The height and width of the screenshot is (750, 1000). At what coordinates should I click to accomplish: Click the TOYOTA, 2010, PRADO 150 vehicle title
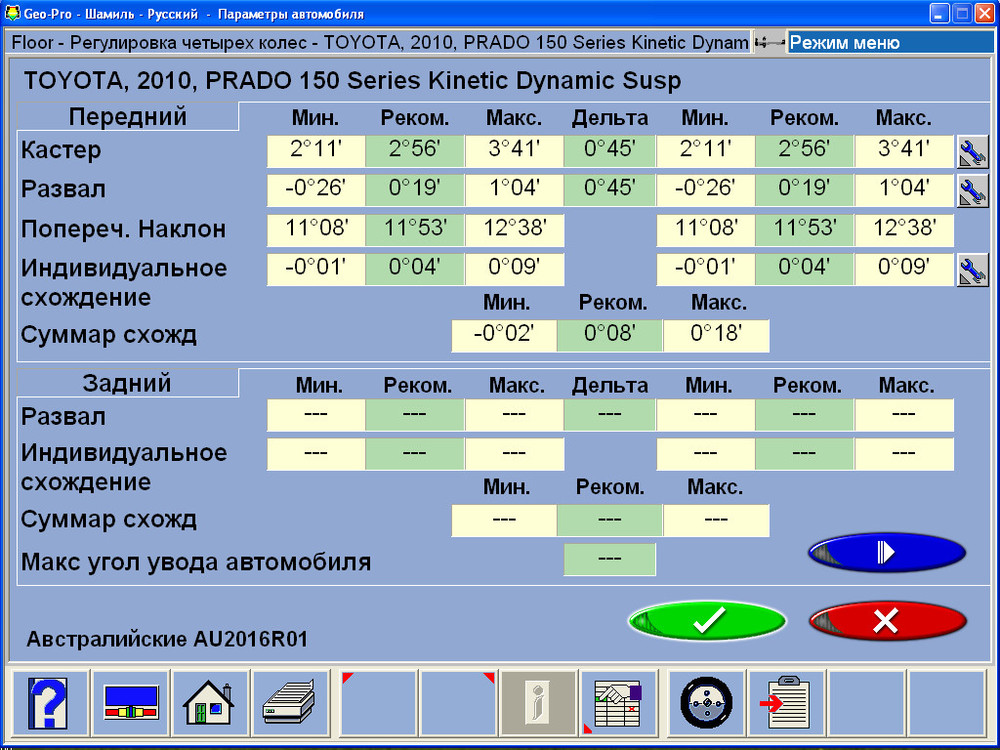[353, 81]
